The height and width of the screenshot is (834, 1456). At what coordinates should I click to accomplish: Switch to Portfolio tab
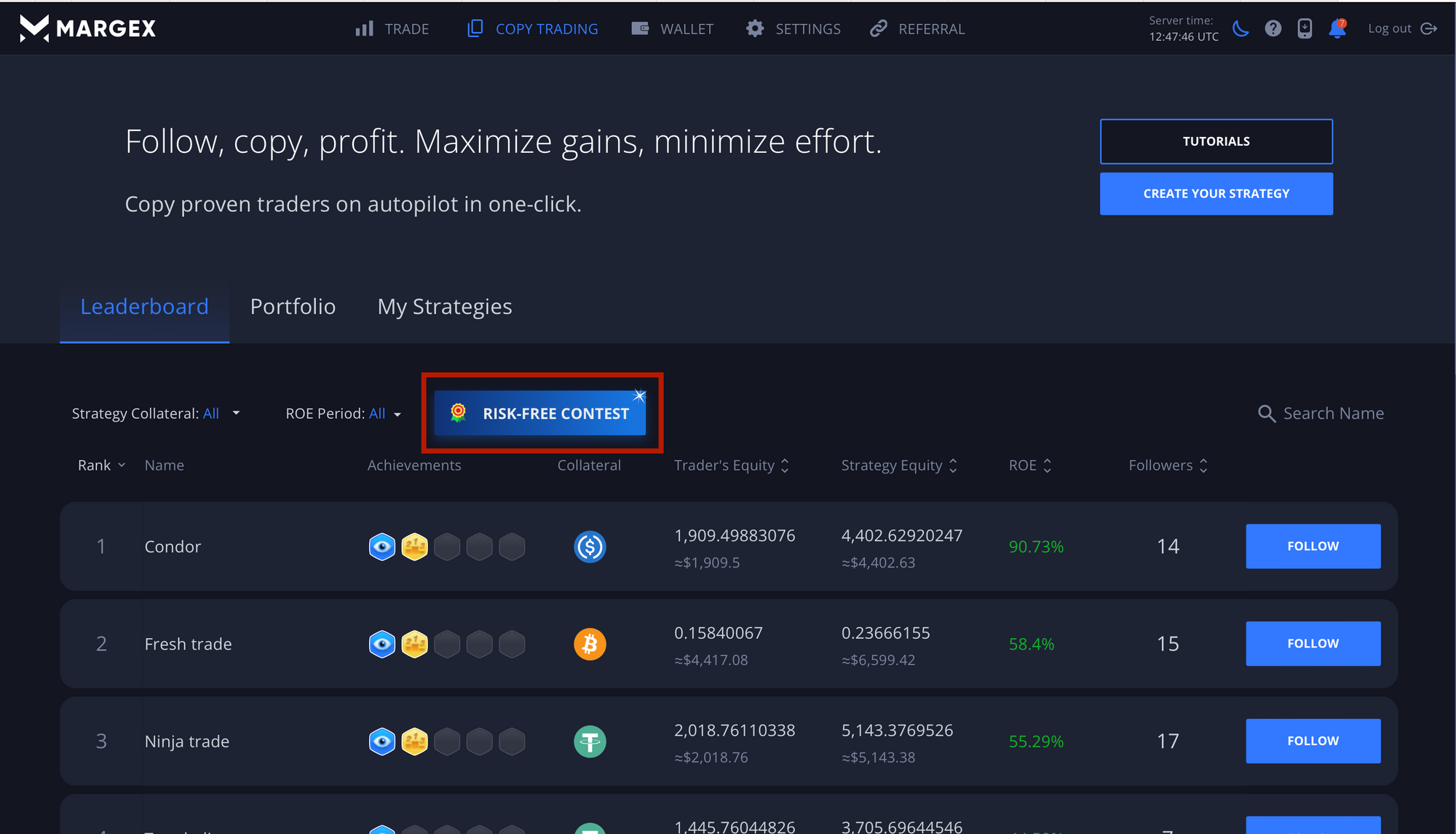(293, 307)
